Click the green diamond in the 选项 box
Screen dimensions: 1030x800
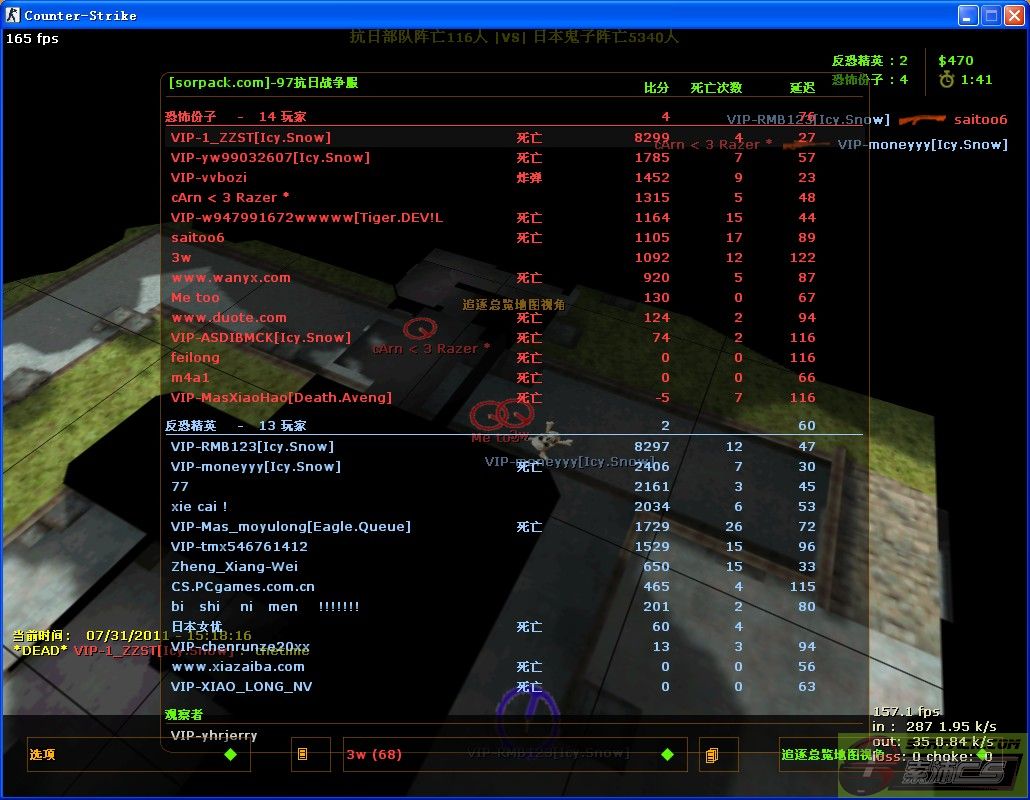(231, 755)
